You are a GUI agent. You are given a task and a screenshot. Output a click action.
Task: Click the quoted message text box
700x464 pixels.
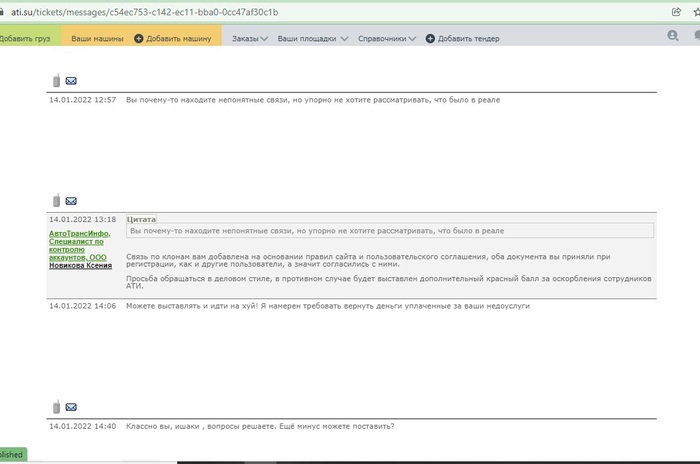click(390, 231)
